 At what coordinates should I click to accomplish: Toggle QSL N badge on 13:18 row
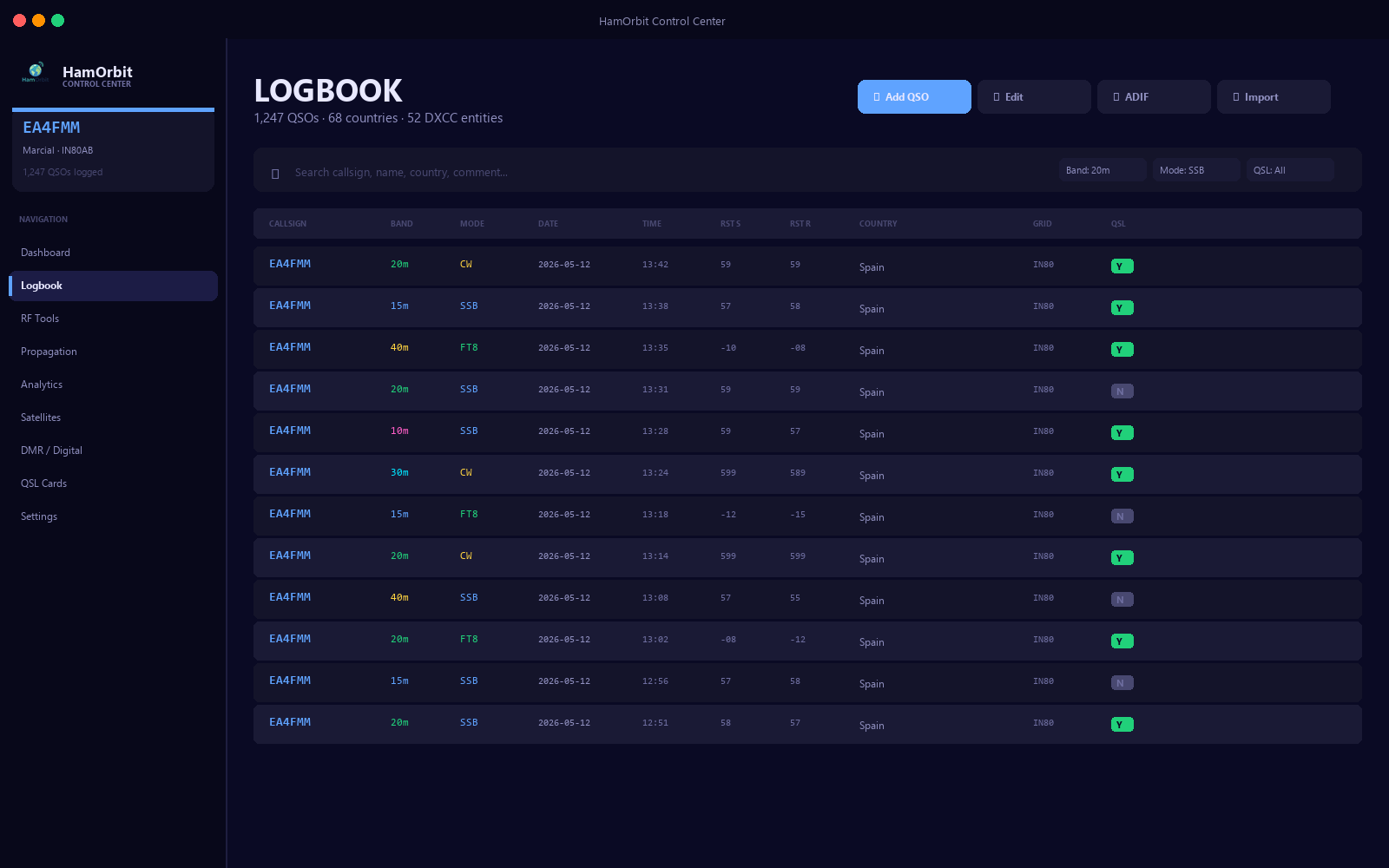(1122, 516)
